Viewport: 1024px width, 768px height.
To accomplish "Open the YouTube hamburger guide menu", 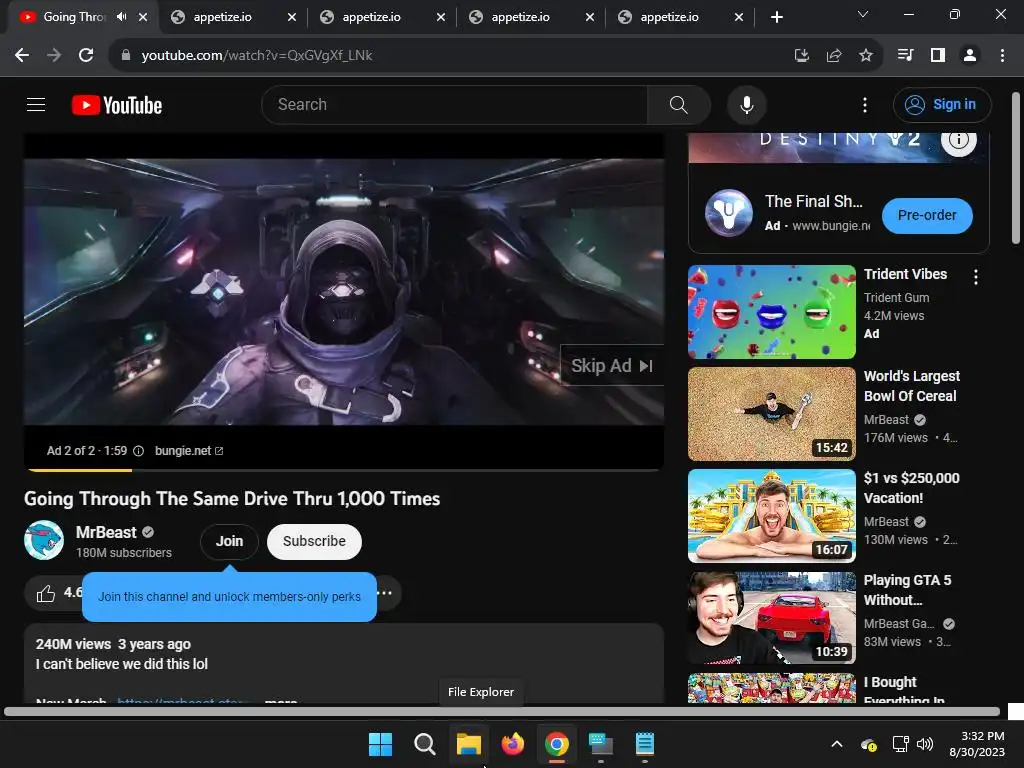I will coord(36,104).
